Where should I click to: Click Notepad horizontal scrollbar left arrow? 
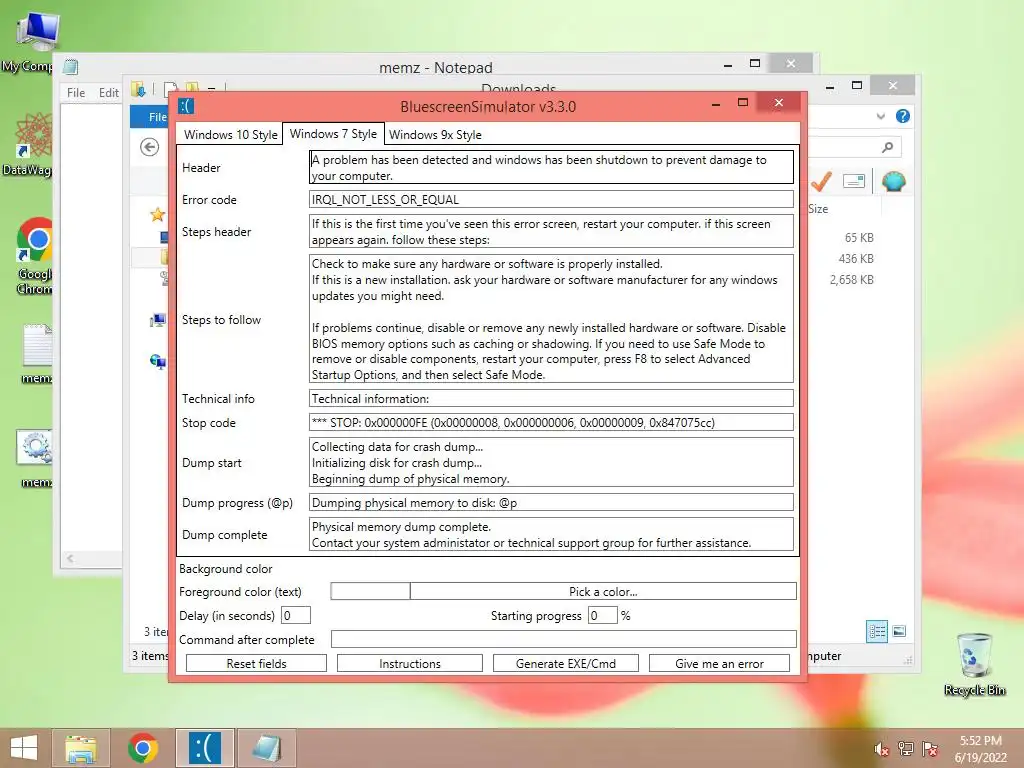click(70, 558)
